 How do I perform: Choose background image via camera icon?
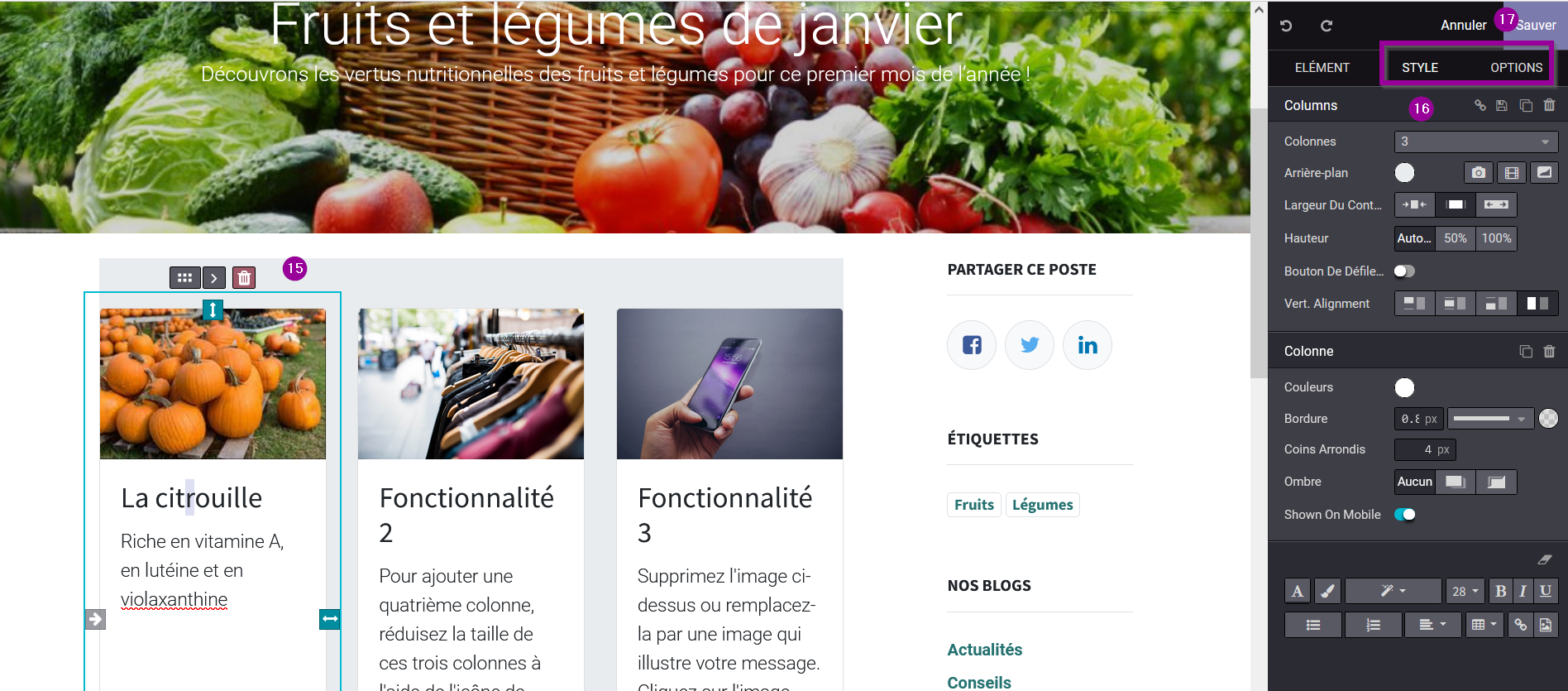tap(1479, 172)
